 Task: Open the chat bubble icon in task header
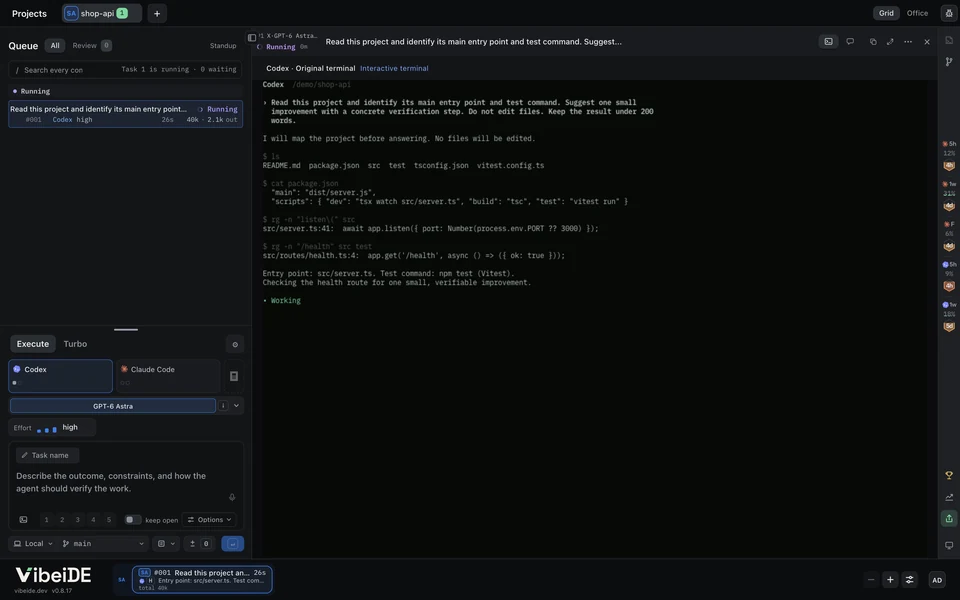pyautogui.click(x=850, y=42)
